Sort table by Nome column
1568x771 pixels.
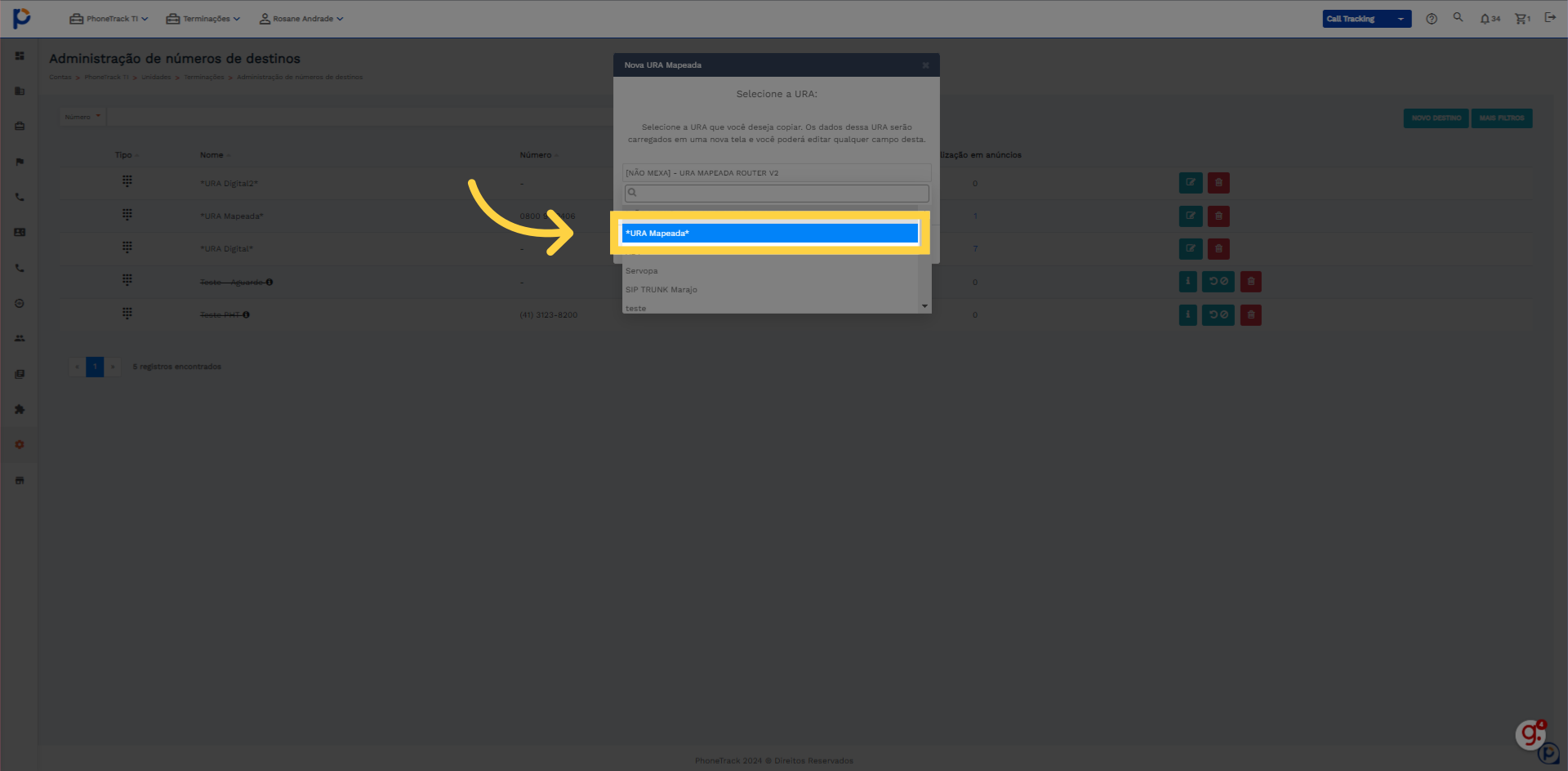coord(216,155)
